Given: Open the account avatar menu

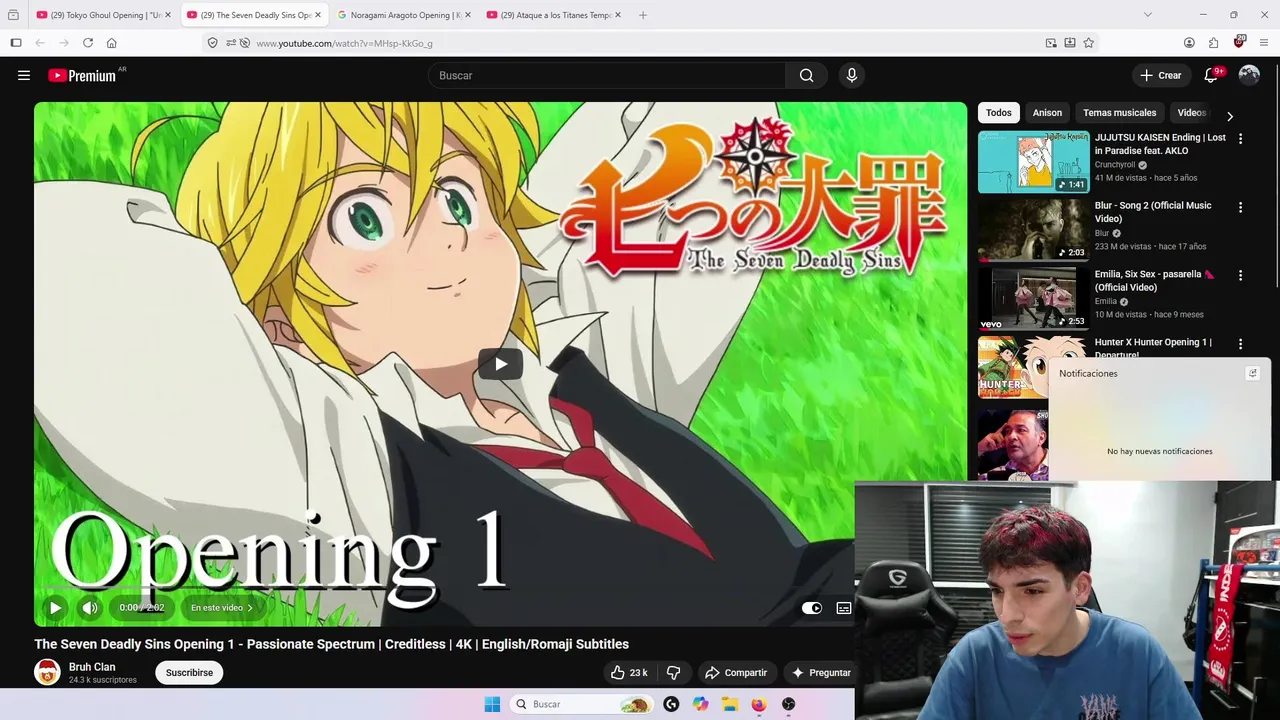Looking at the screenshot, I should [1249, 75].
